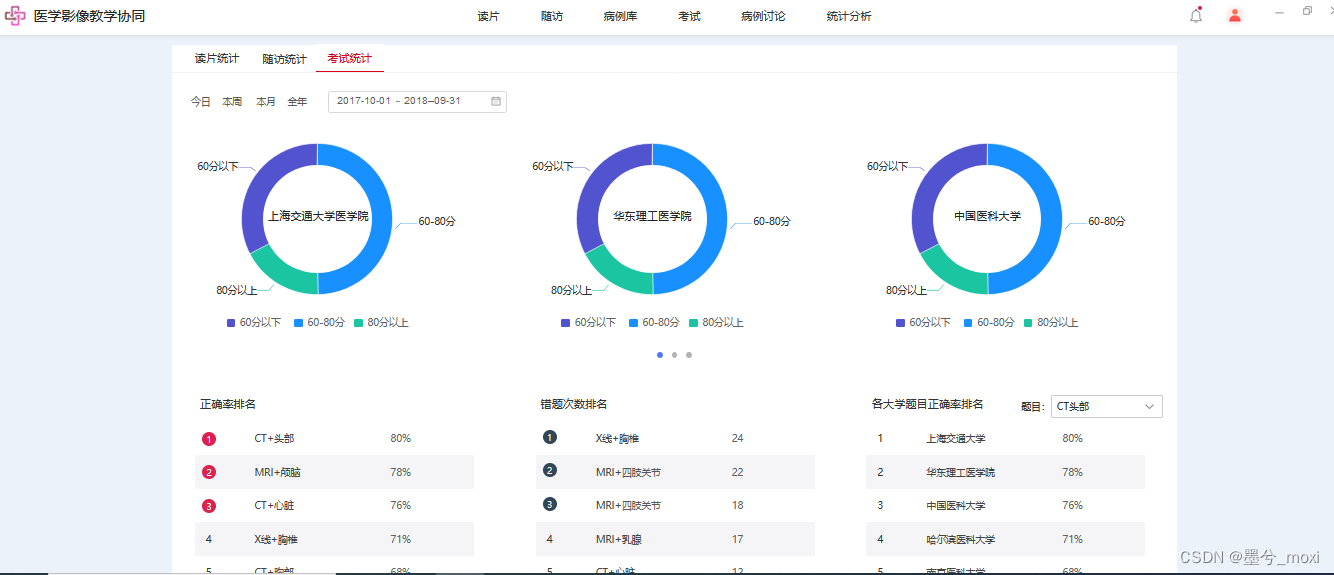Click rank 2 dark badge in 错题次数排名
This screenshot has width=1334, height=575.
click(550, 471)
